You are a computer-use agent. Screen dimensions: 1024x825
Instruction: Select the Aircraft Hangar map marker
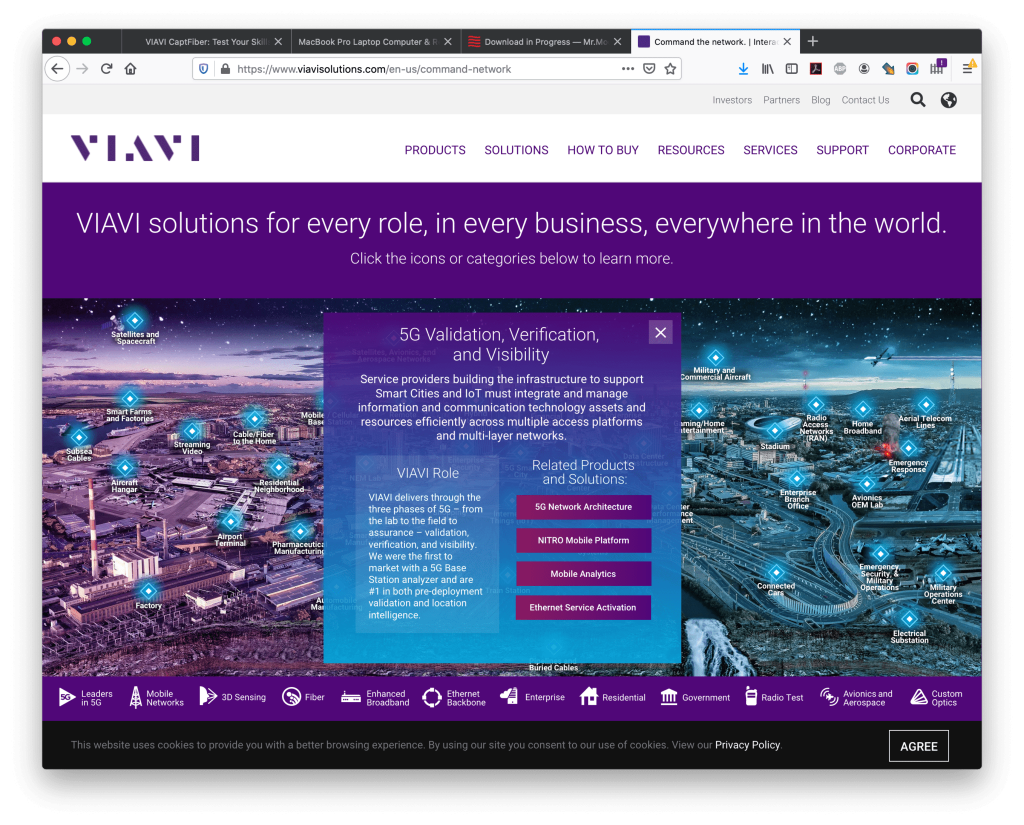[x=125, y=467]
